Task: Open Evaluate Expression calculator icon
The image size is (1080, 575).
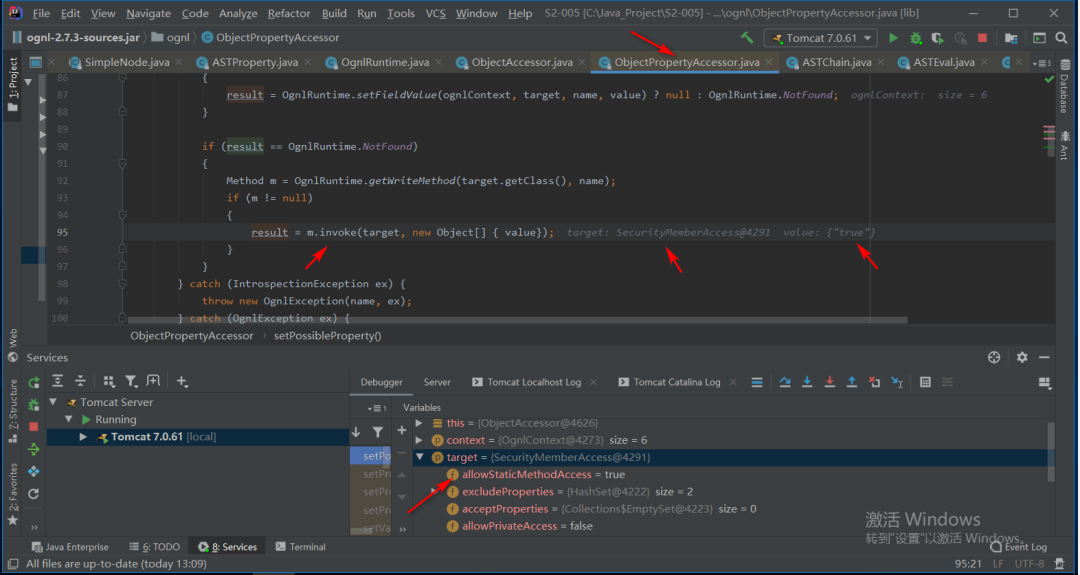Action: 925,382
